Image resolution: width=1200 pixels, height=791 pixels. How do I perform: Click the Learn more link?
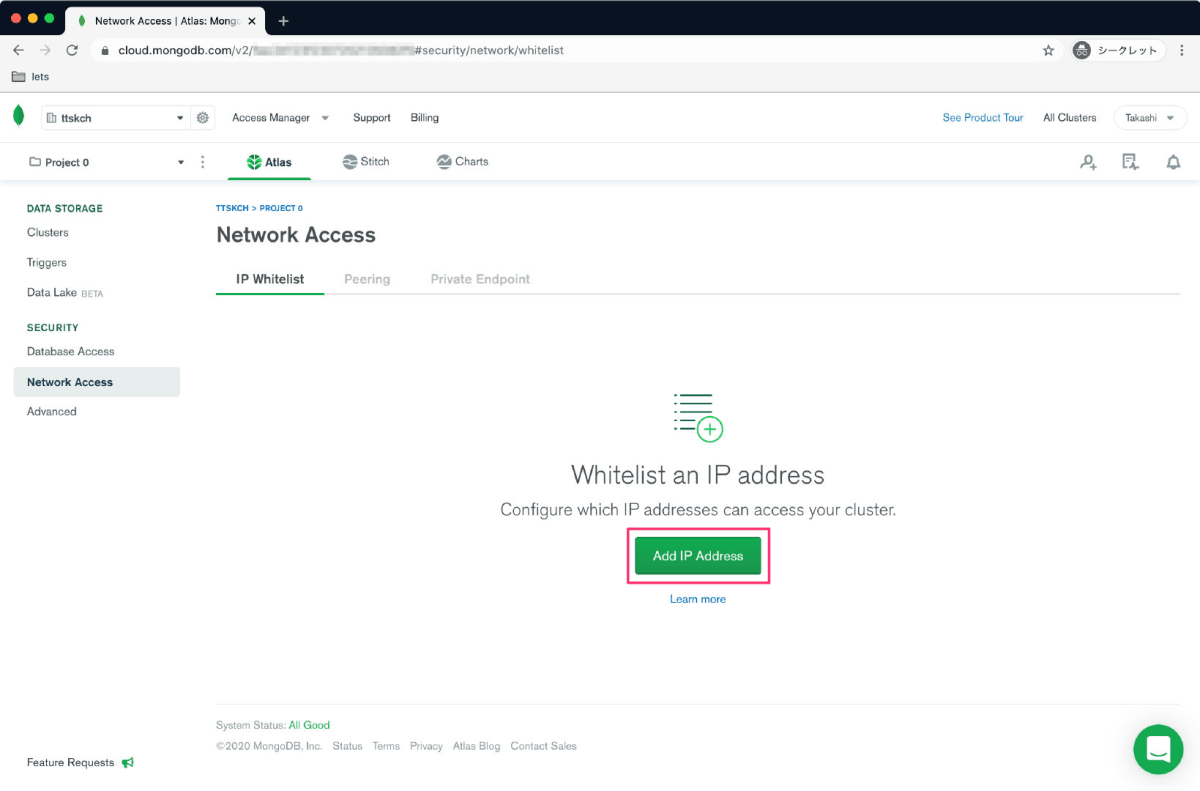click(698, 599)
